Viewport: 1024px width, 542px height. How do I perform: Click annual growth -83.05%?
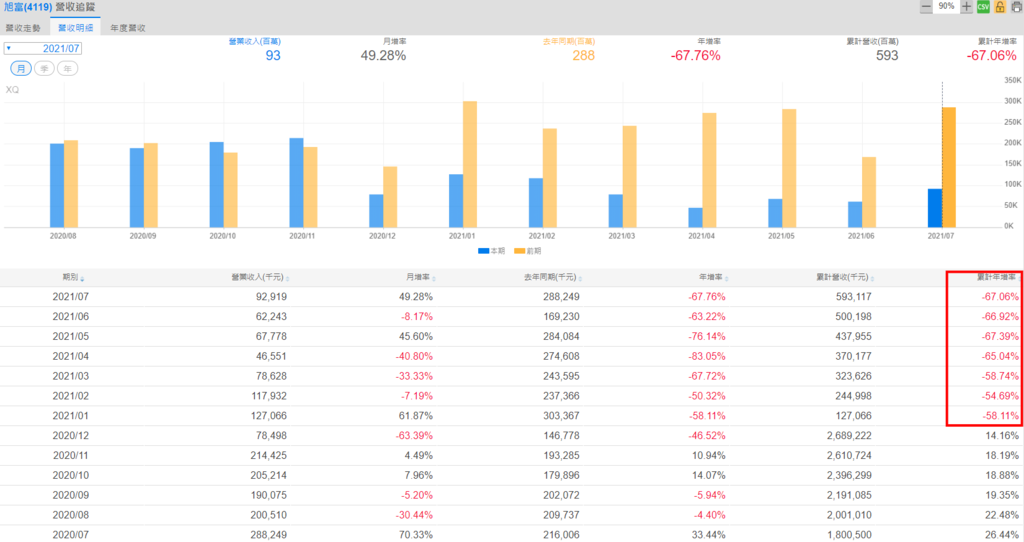[707, 357]
